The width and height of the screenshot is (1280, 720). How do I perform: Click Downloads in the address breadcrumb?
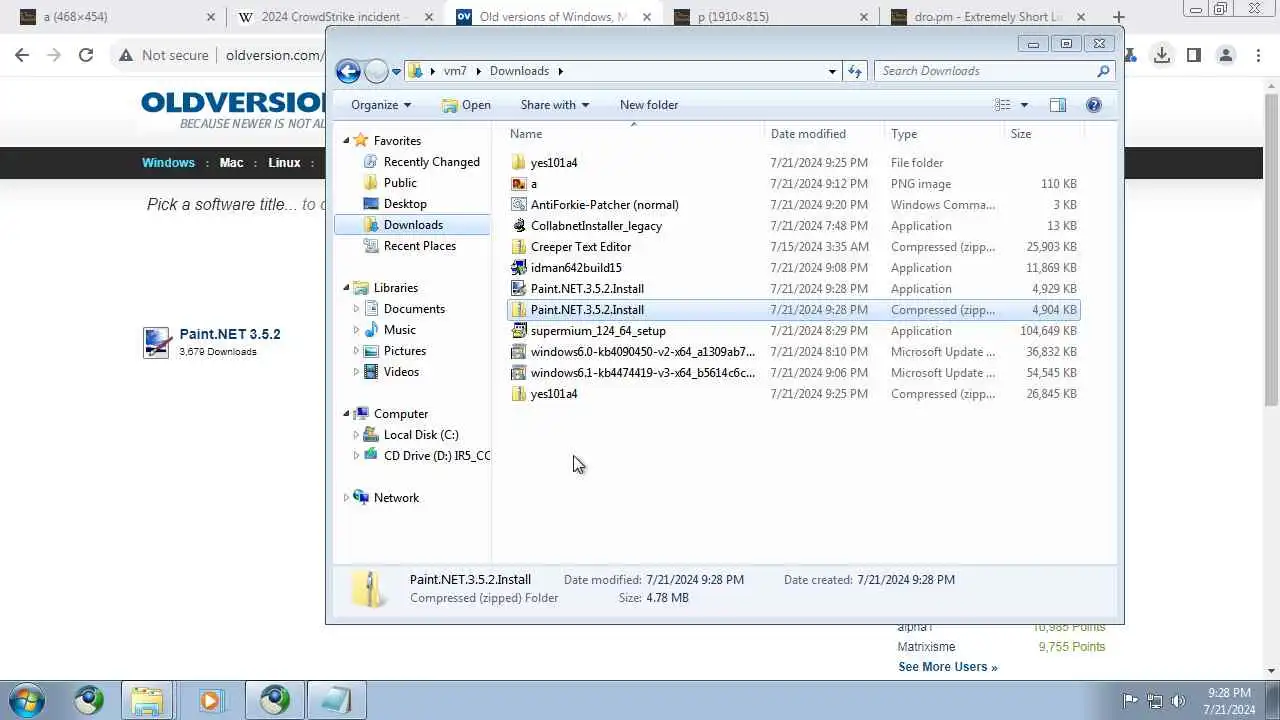[519, 71]
